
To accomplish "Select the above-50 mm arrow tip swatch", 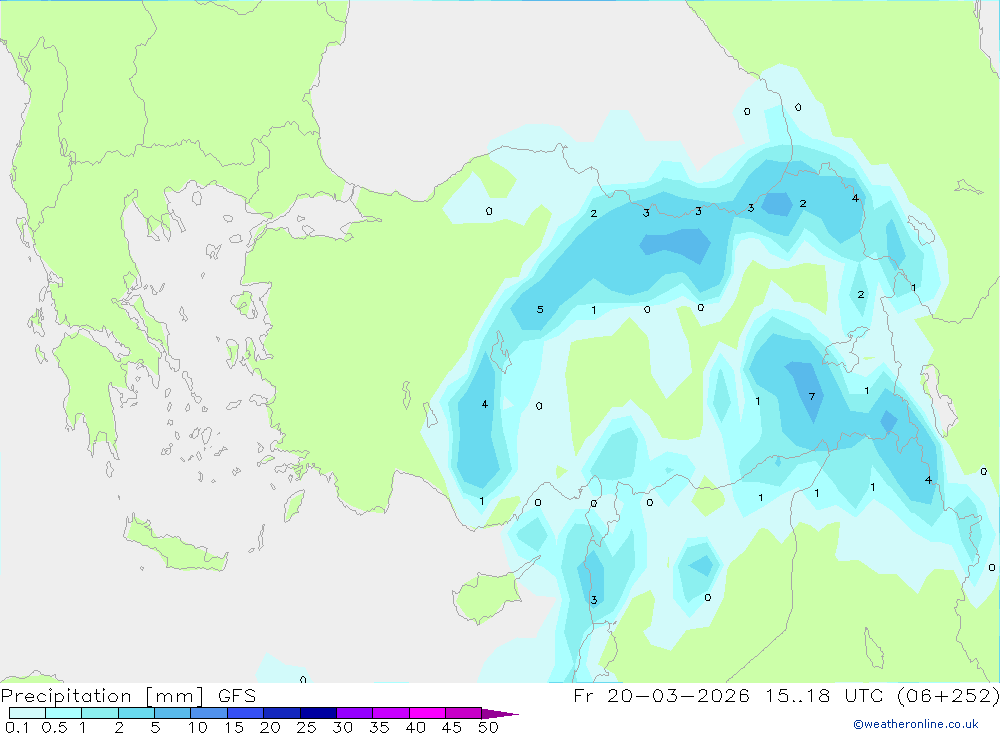I will (499, 714).
